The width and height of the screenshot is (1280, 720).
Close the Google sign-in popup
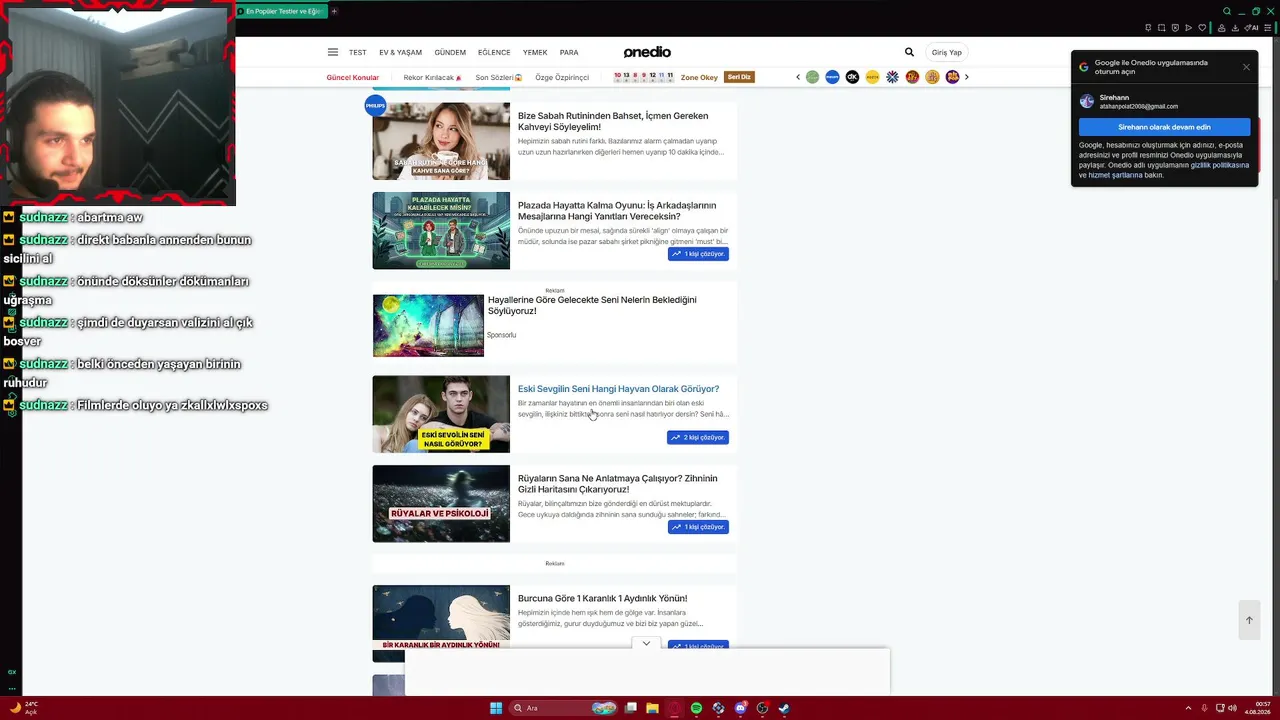pyautogui.click(x=1246, y=67)
